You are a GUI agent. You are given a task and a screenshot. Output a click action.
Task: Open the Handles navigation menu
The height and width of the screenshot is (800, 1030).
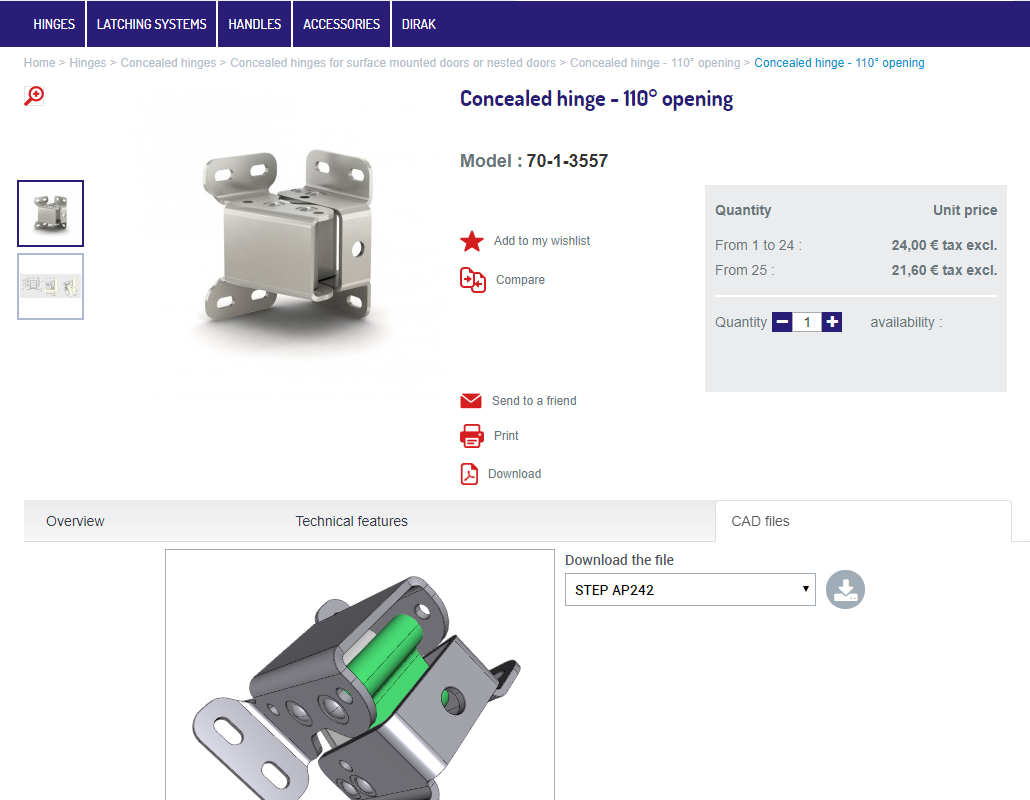(255, 24)
